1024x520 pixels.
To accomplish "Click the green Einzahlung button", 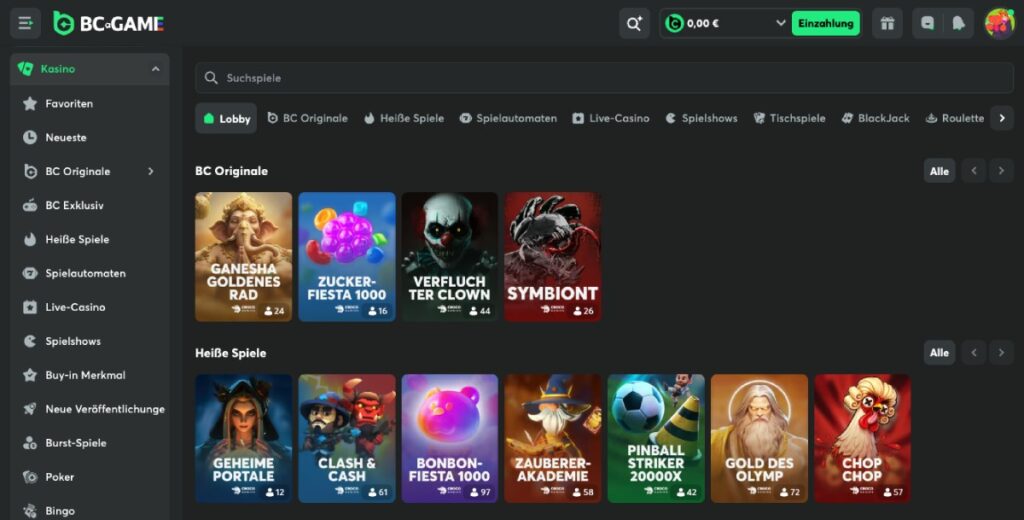I will point(825,24).
